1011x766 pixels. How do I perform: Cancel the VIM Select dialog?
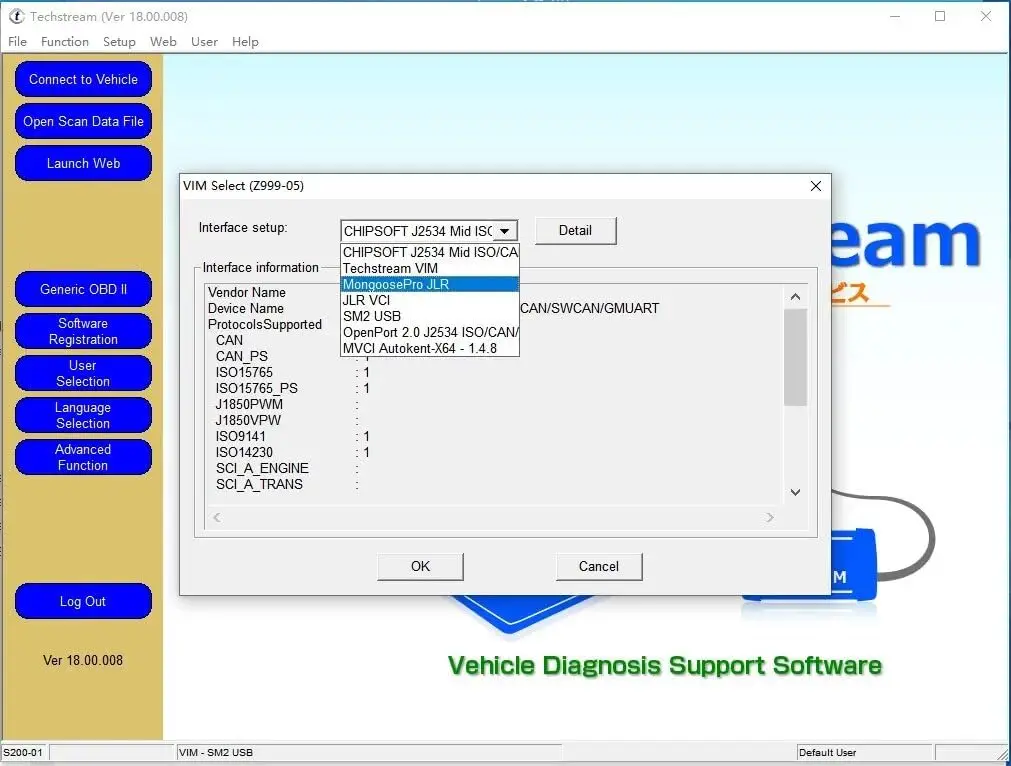coord(598,566)
